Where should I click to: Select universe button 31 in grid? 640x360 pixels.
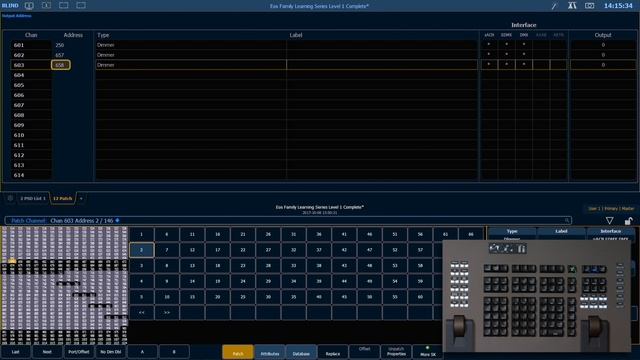(293, 234)
